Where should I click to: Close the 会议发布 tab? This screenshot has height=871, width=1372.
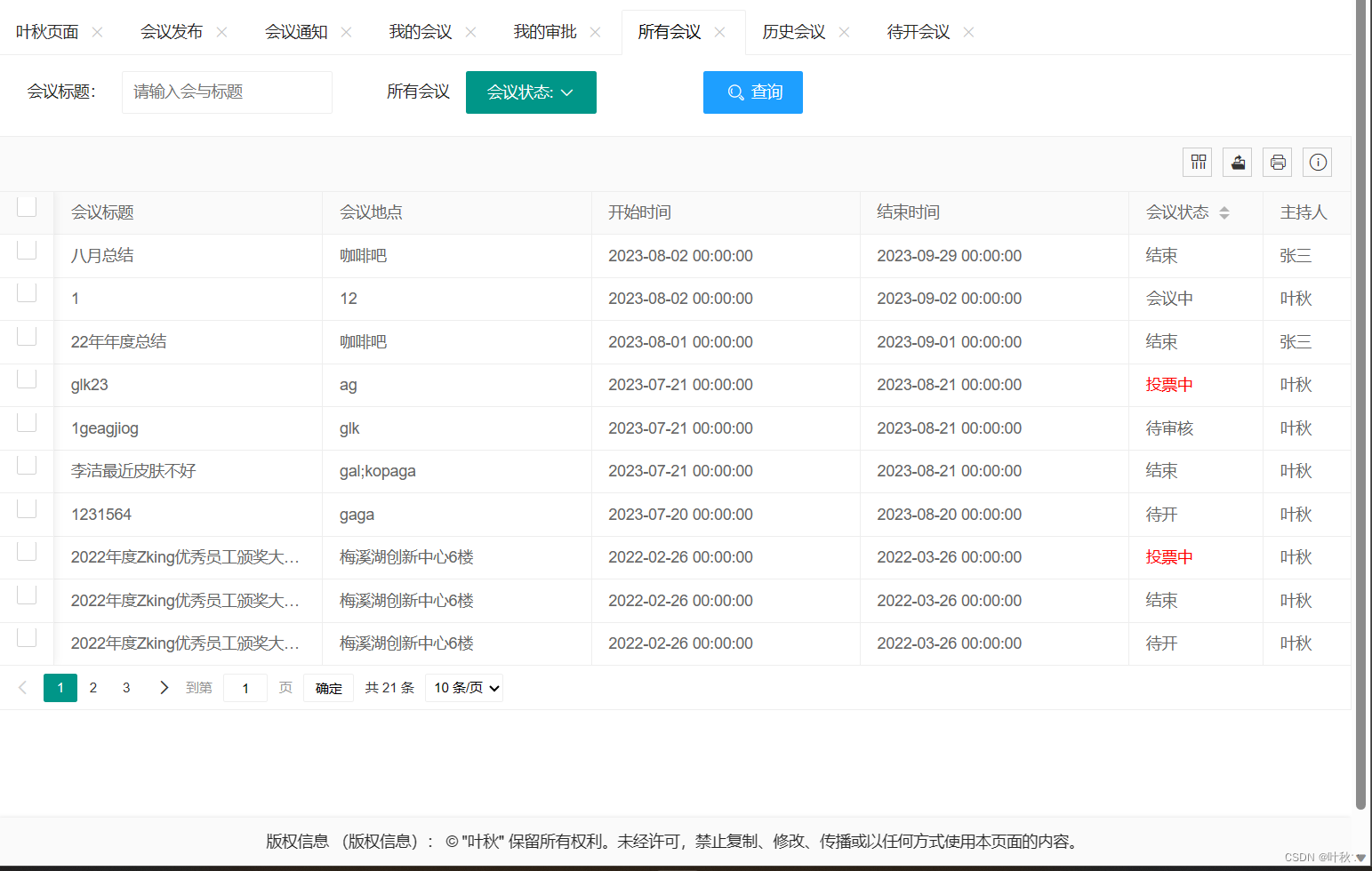(x=222, y=32)
